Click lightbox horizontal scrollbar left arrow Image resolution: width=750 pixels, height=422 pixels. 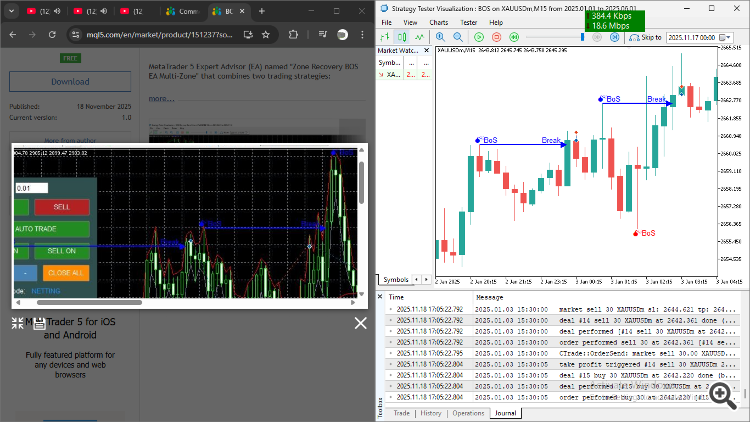point(18,302)
